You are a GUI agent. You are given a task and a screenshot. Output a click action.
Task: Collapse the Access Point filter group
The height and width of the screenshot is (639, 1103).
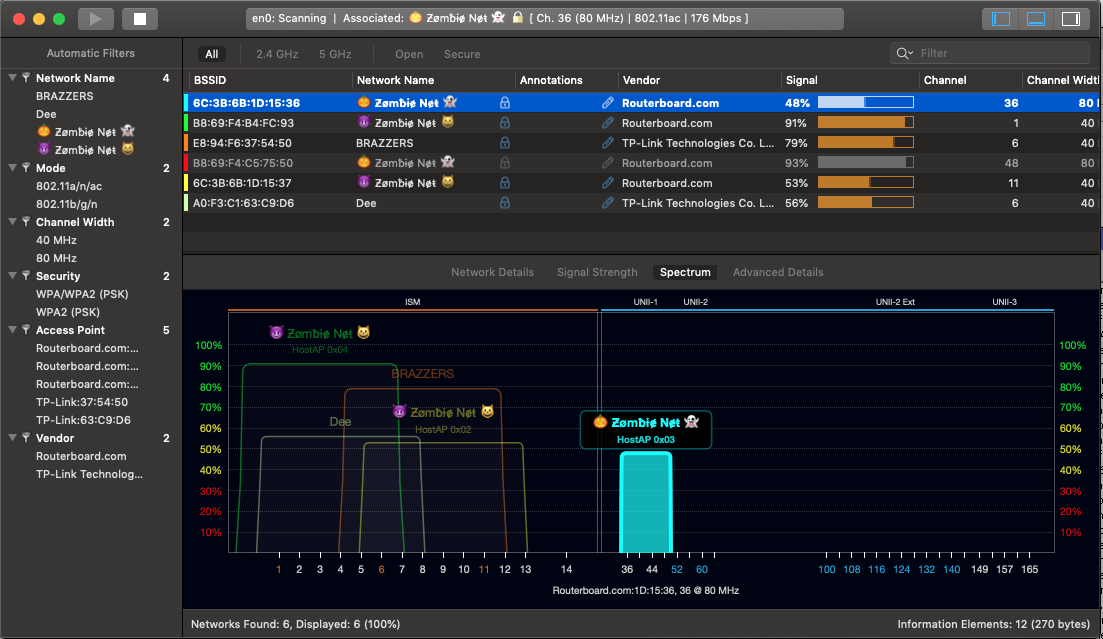pos(12,330)
